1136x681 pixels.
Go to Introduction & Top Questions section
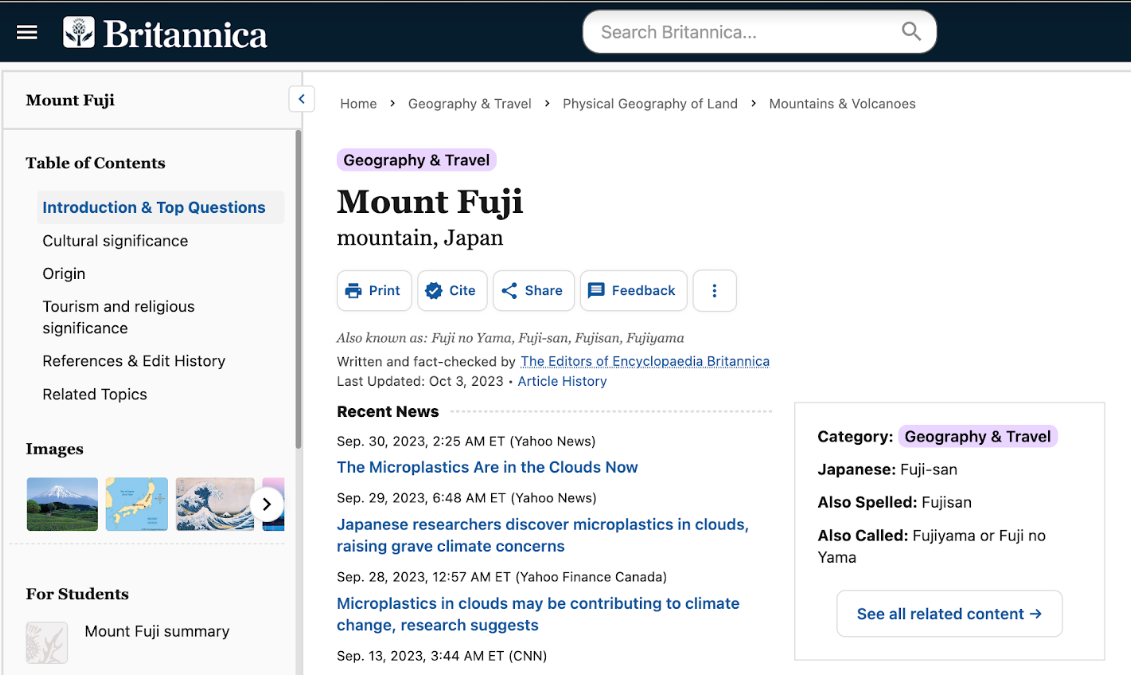click(154, 208)
